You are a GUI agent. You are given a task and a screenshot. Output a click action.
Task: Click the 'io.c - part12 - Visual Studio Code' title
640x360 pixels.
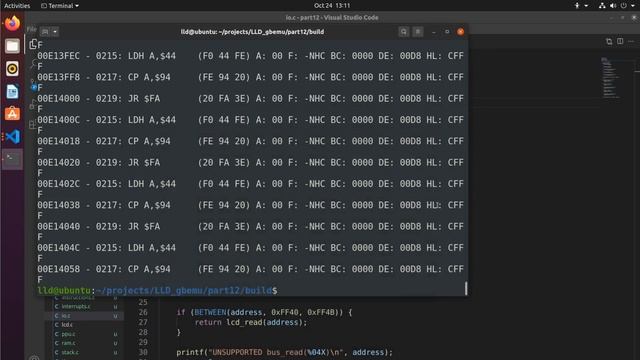tap(332, 18)
